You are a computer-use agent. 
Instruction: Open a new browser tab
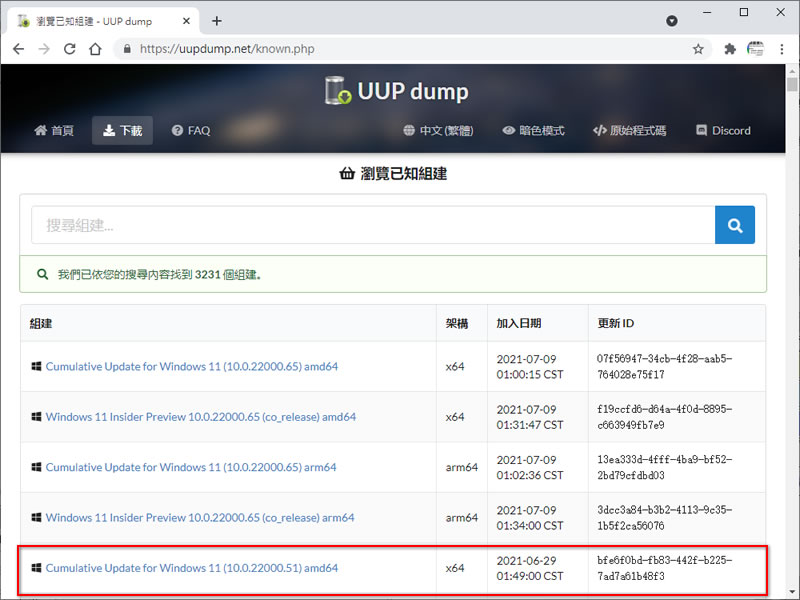217,21
